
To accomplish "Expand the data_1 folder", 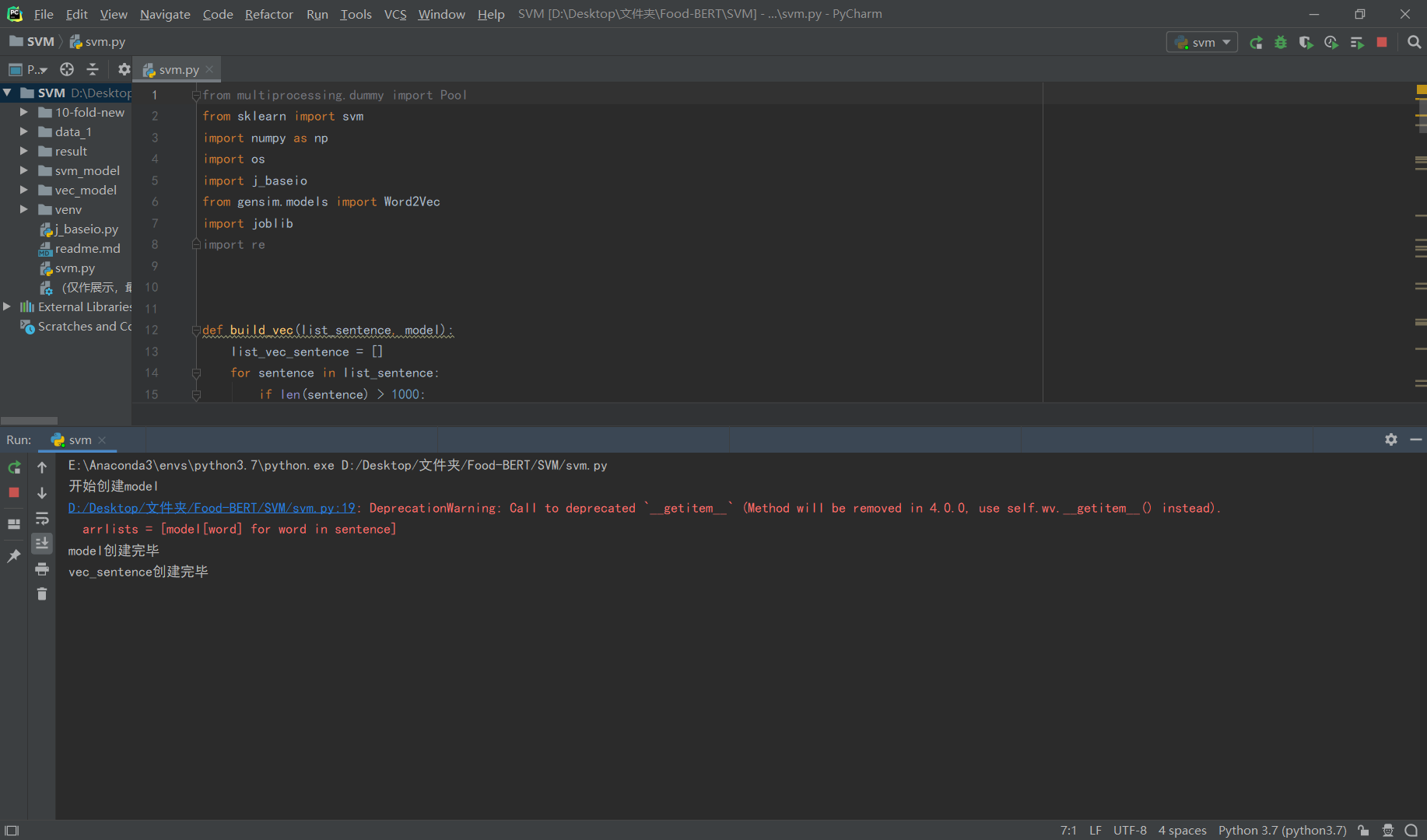I will 23,131.
